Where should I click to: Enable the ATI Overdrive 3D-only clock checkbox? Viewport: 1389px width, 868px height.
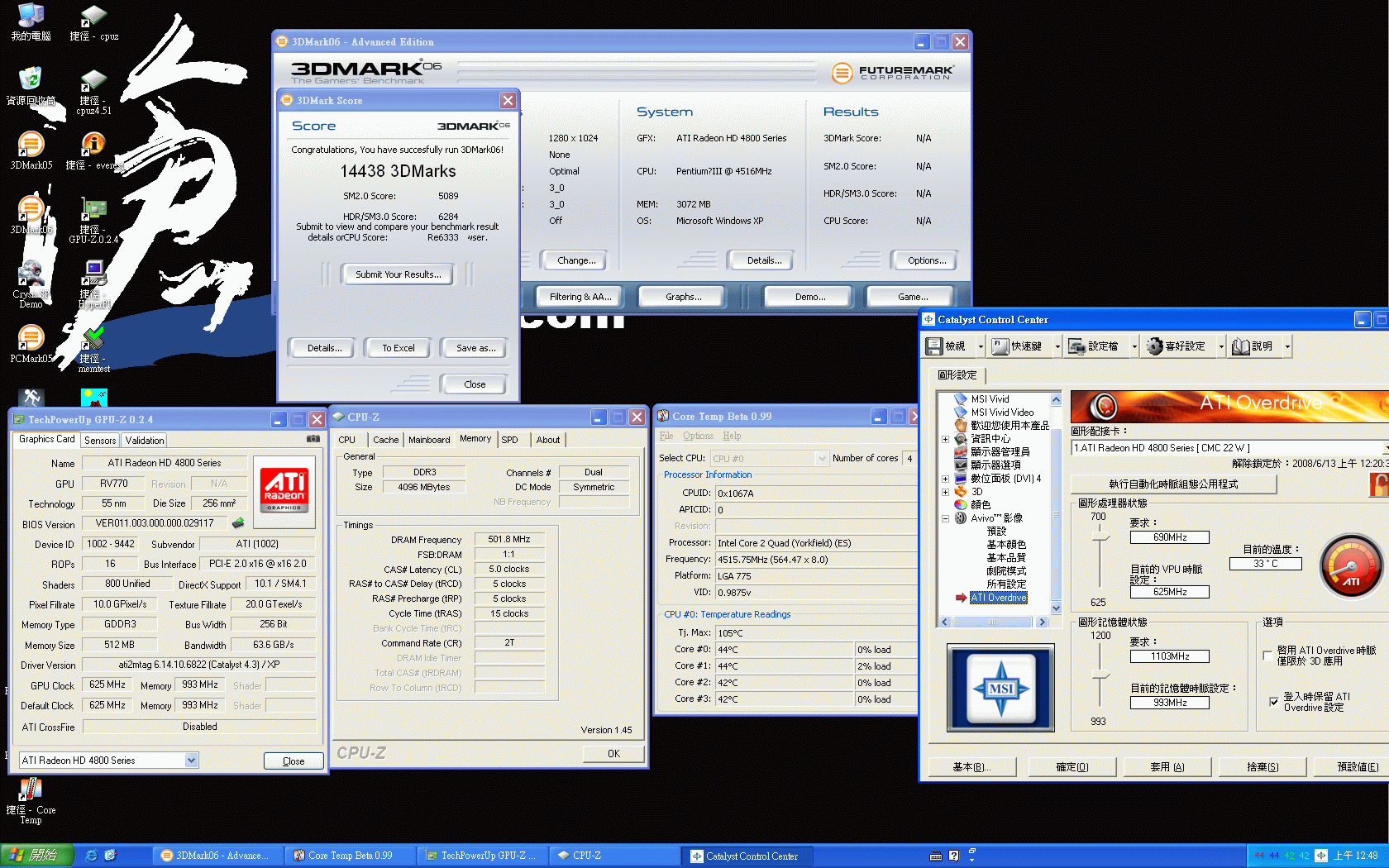pyautogui.click(x=1267, y=656)
